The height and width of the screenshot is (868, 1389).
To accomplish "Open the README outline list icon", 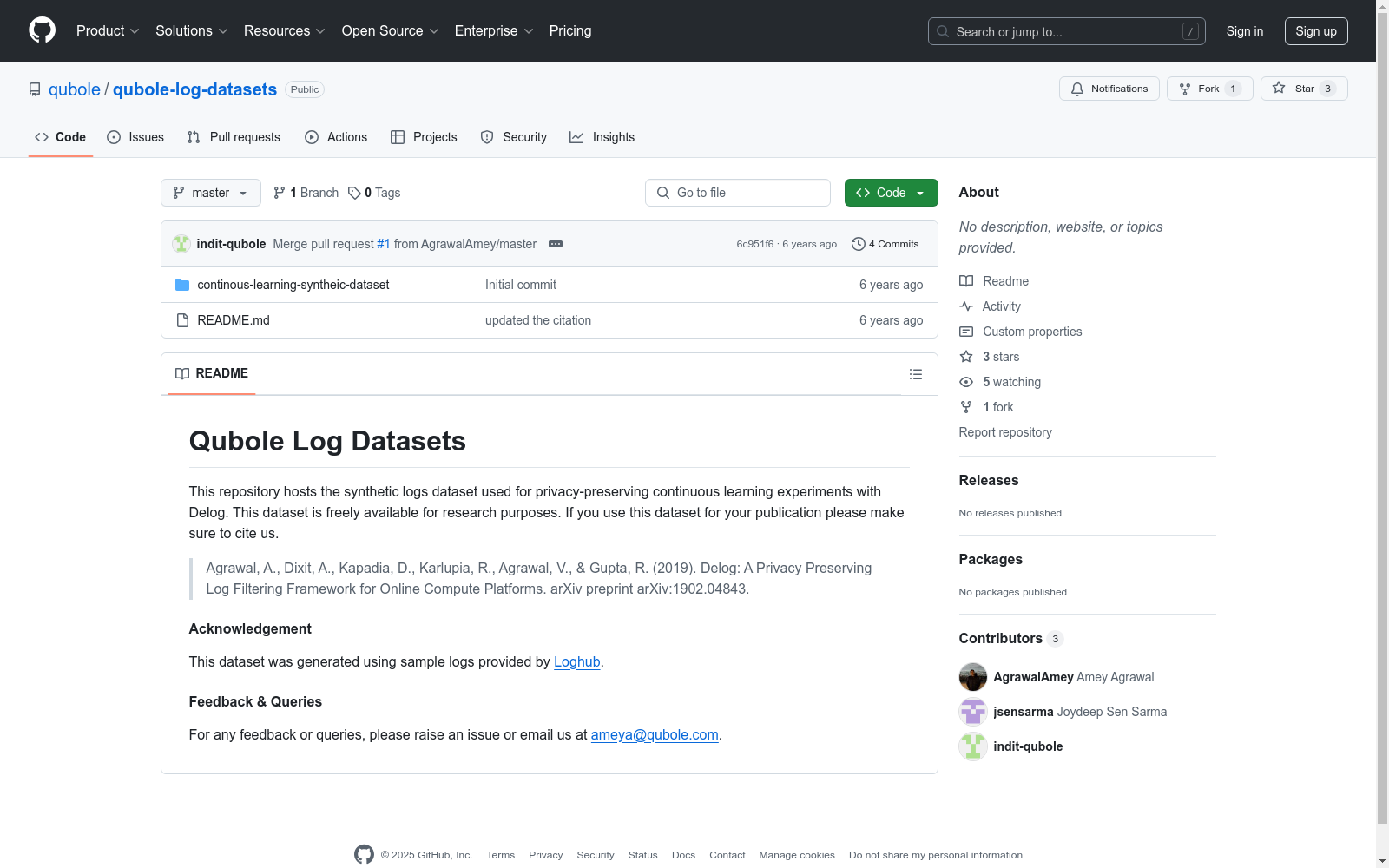I will [916, 374].
